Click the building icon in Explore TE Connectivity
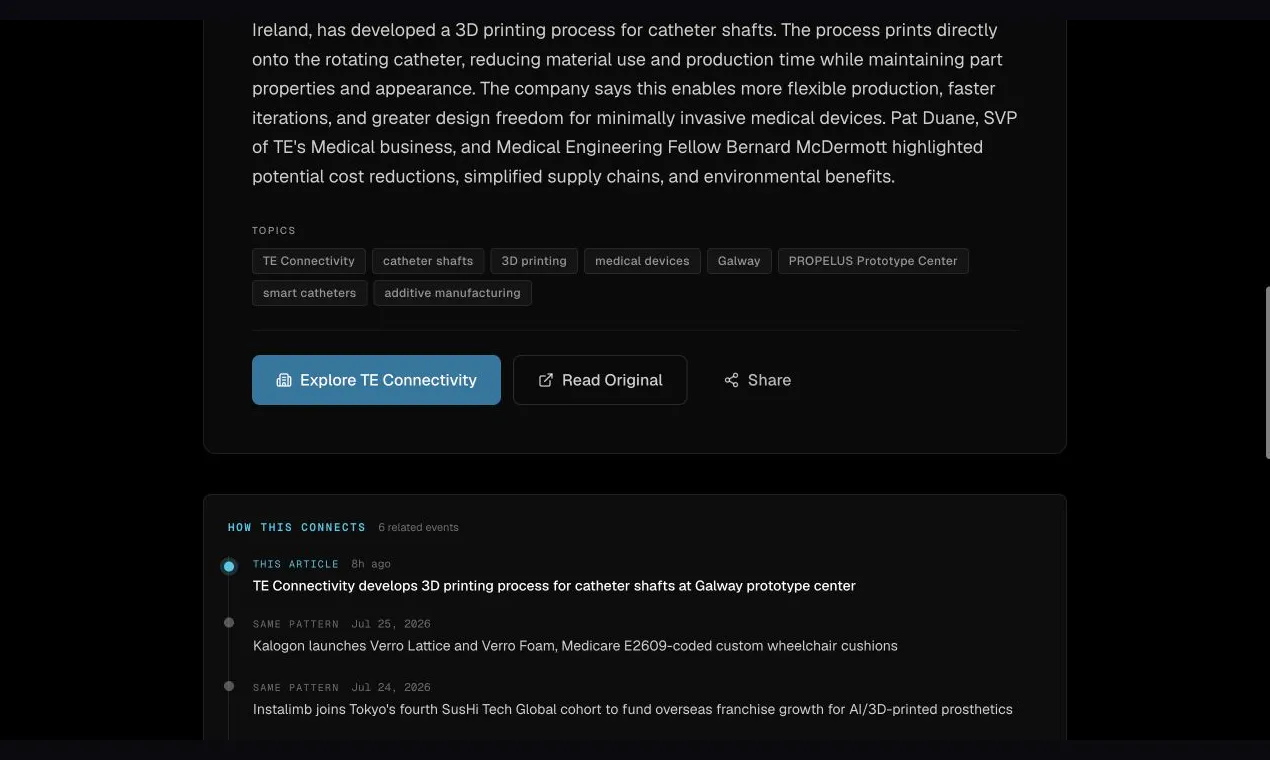This screenshot has height=760, width=1270. coord(284,380)
